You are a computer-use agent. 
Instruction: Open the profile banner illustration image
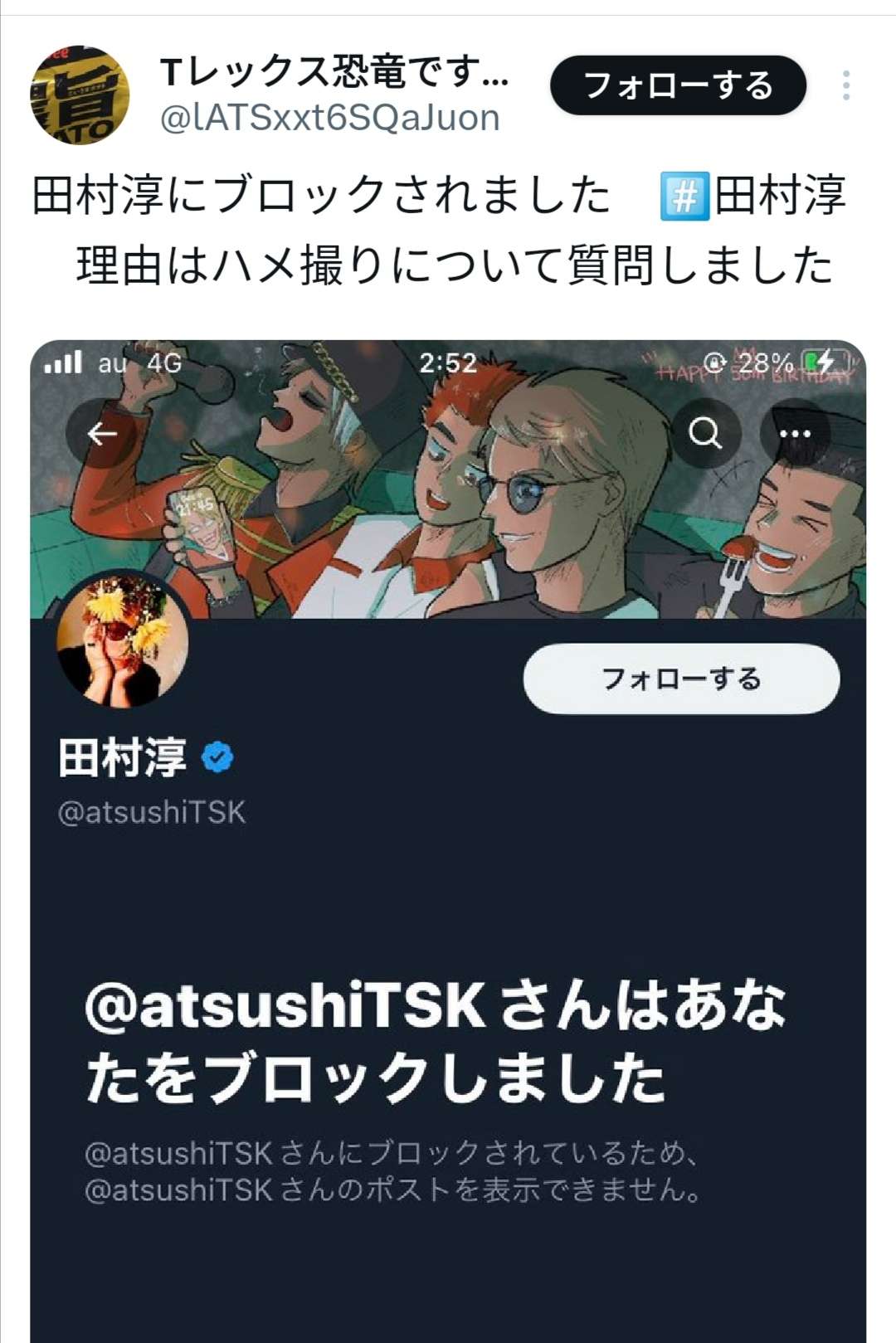[448, 479]
